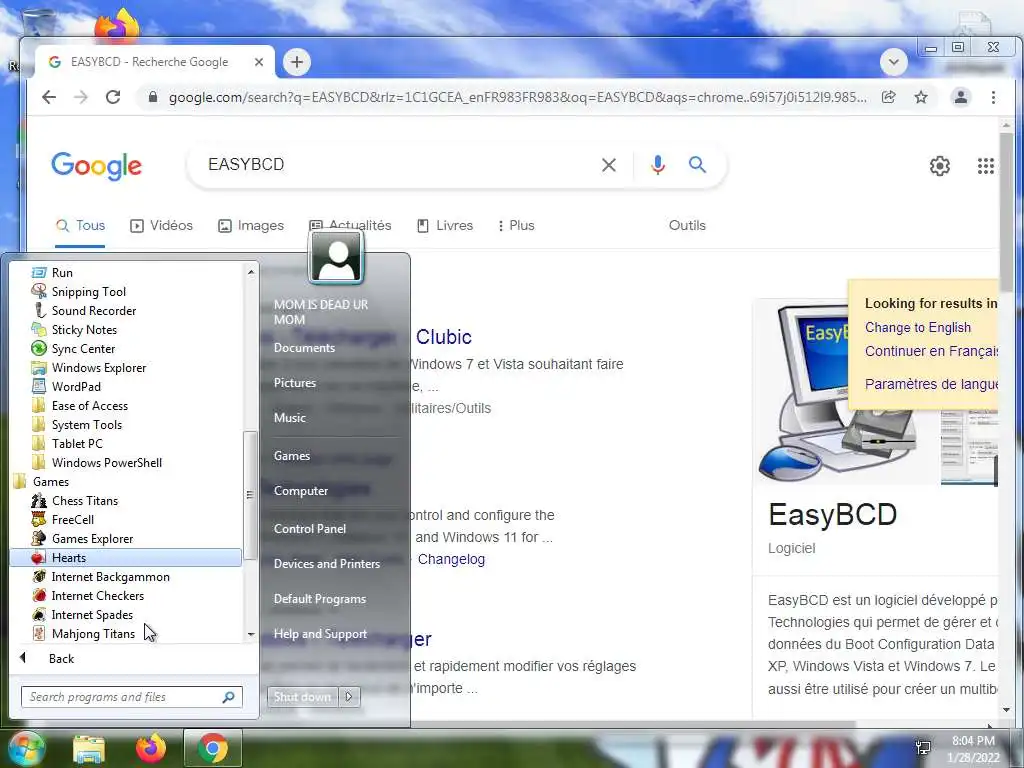Switch to the Images results tab
This screenshot has height=768, width=1024.
tap(251, 225)
